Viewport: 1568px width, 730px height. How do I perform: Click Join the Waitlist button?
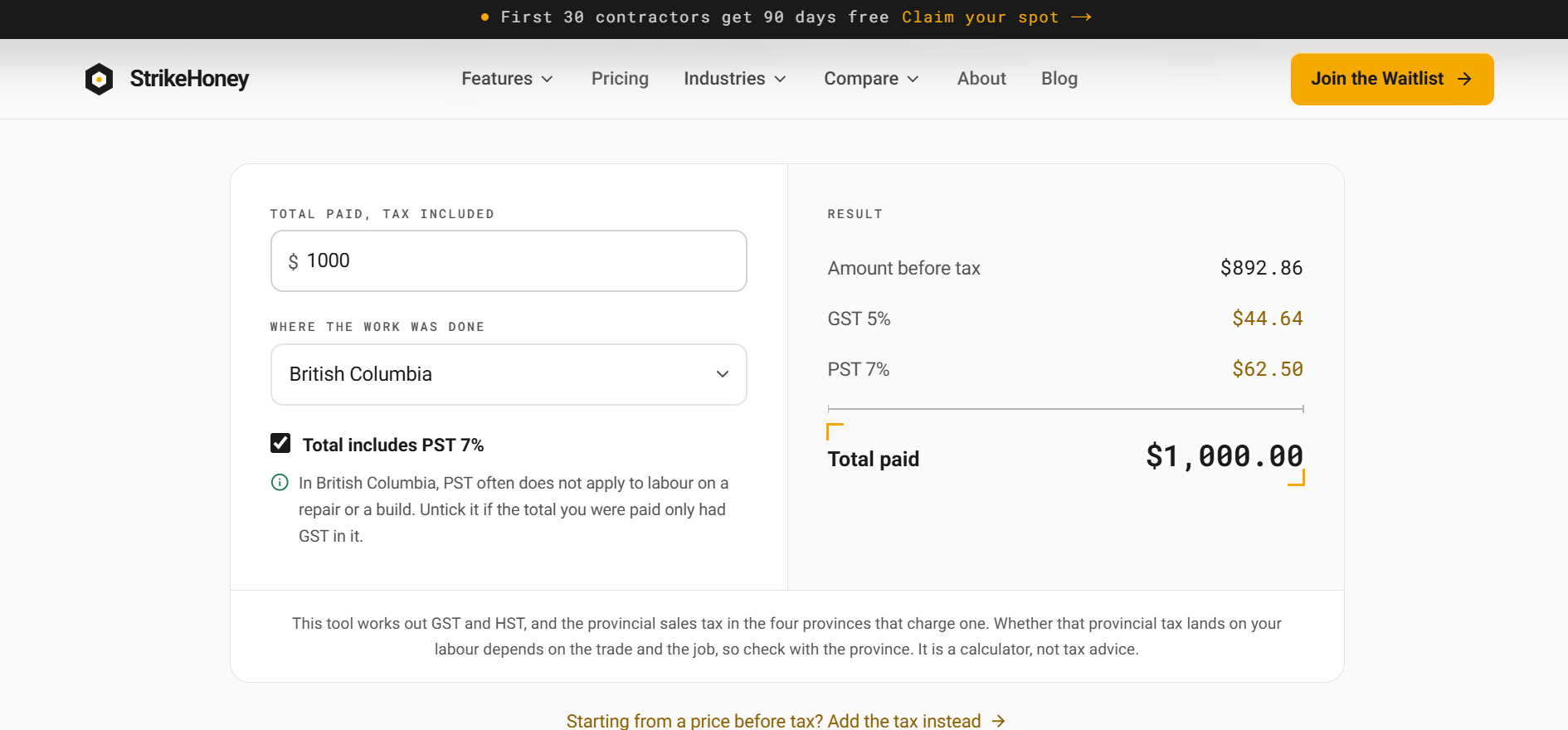tap(1392, 80)
